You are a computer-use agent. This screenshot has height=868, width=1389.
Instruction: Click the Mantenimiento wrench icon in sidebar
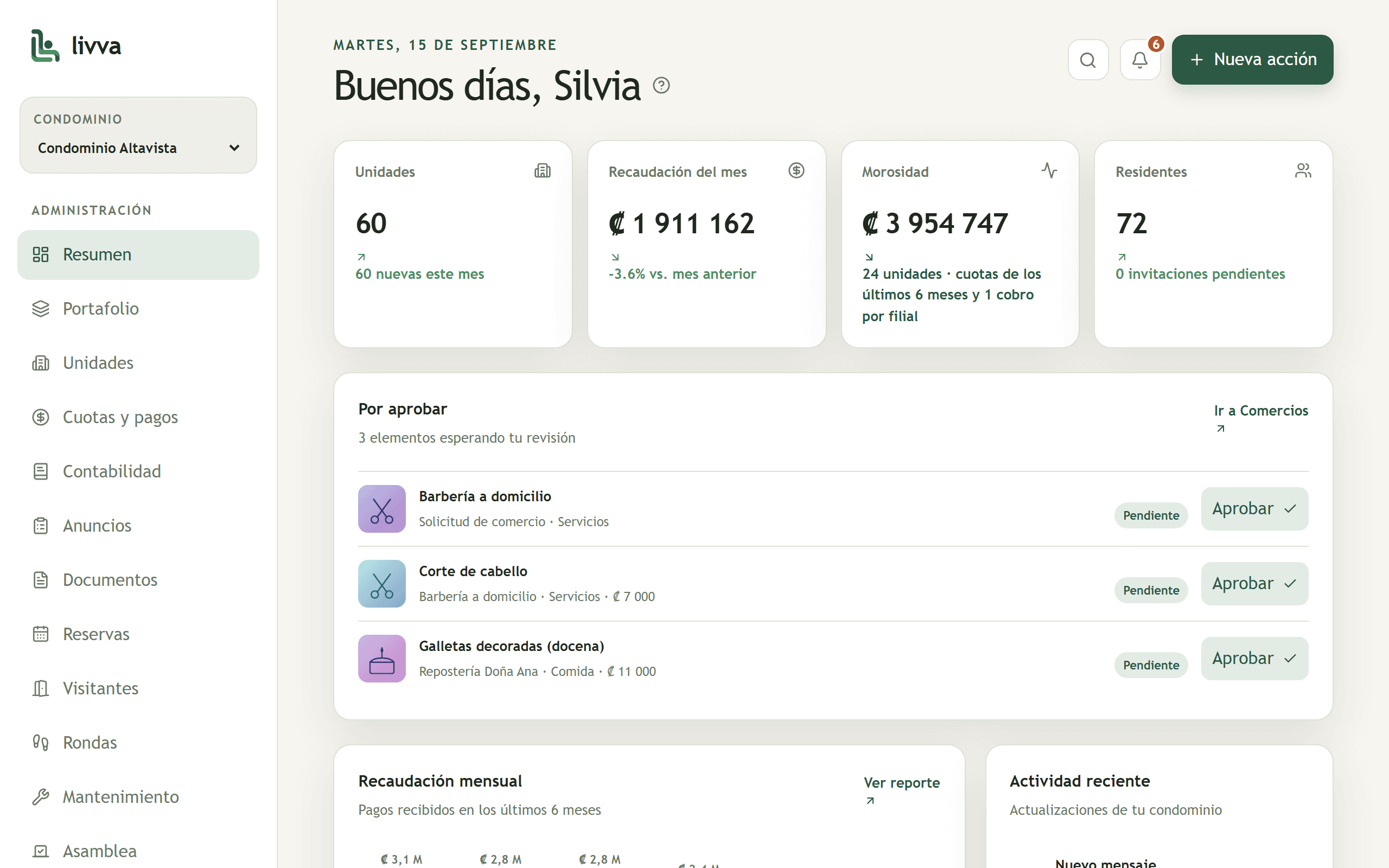(x=41, y=797)
